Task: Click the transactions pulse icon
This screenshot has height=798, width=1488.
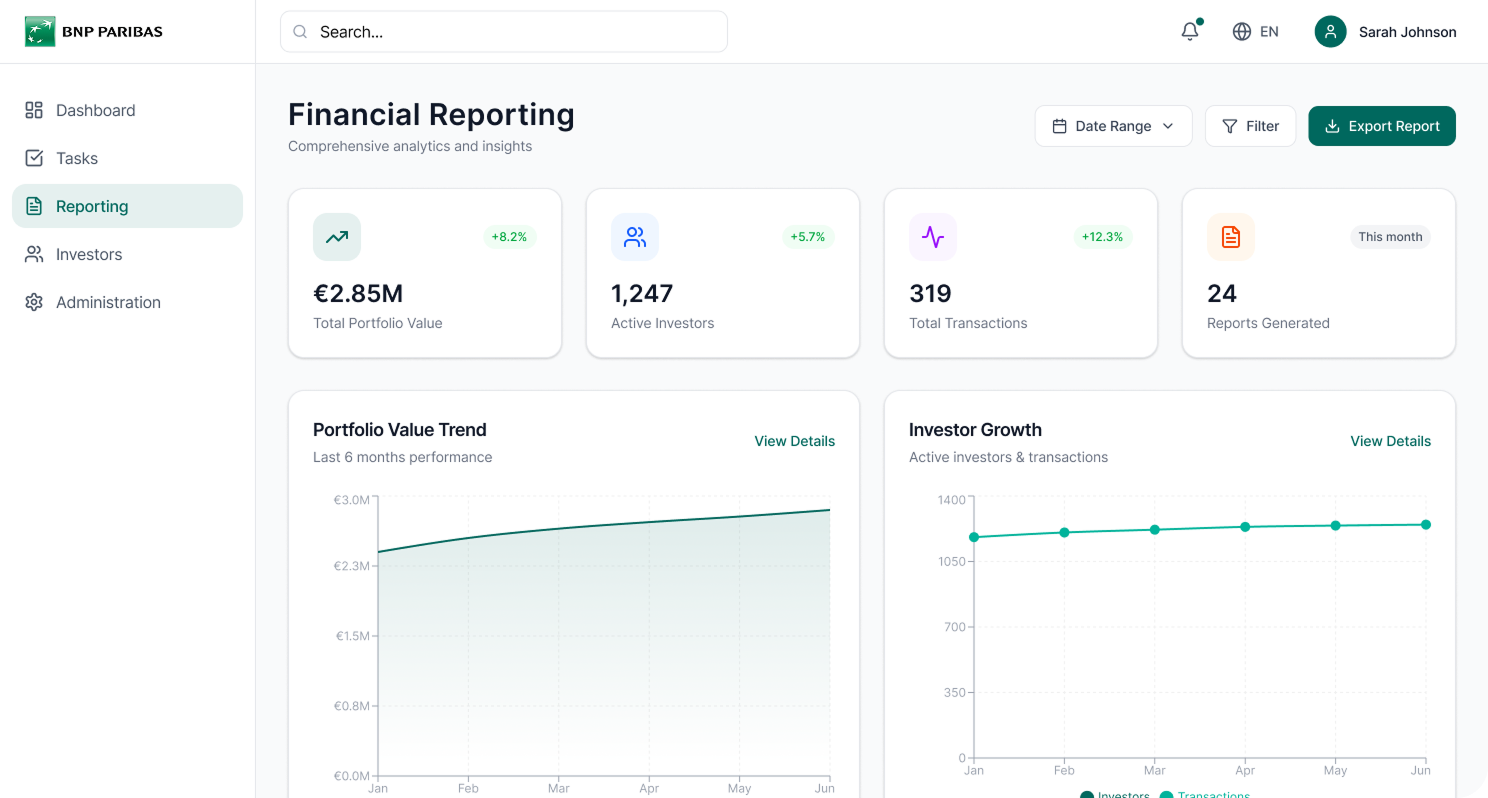Action: [932, 237]
